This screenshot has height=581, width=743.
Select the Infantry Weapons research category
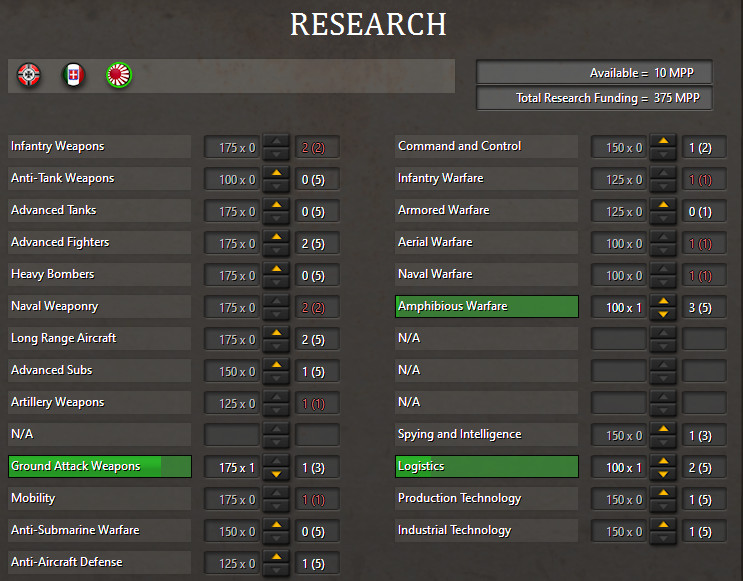coord(100,146)
